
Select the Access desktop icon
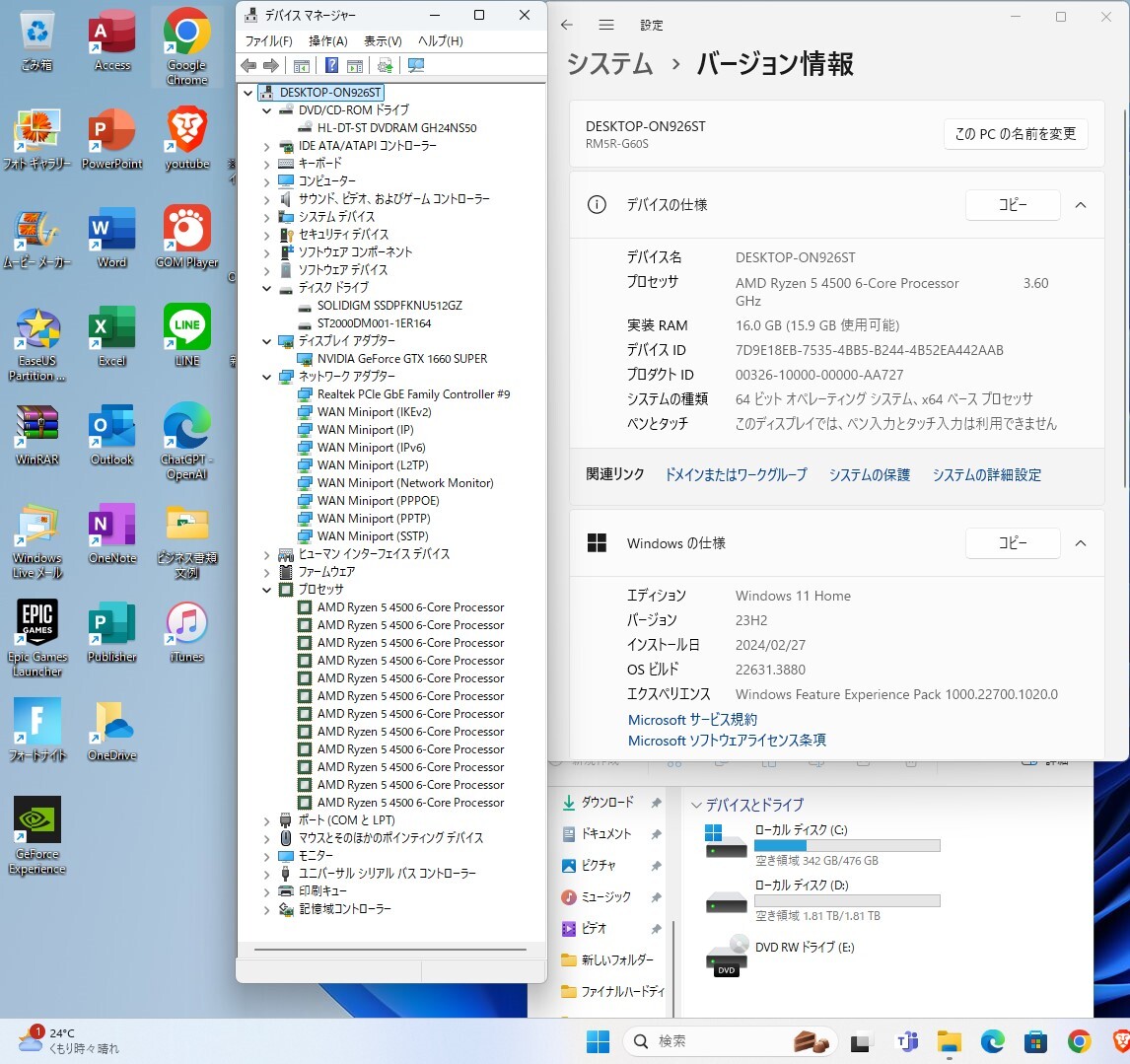point(112,41)
